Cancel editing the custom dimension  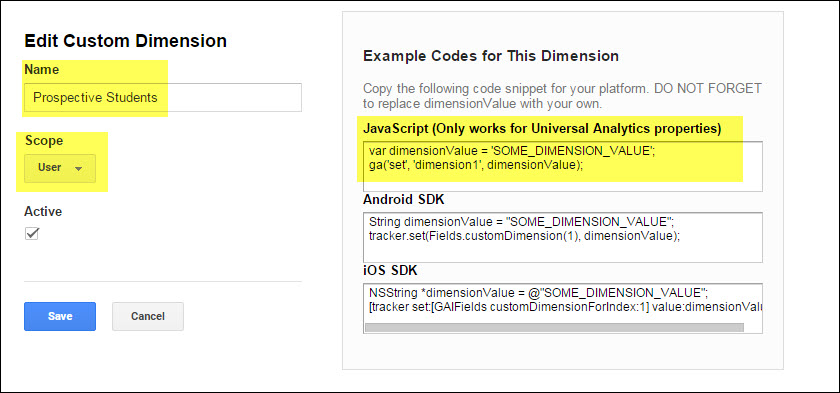click(148, 316)
